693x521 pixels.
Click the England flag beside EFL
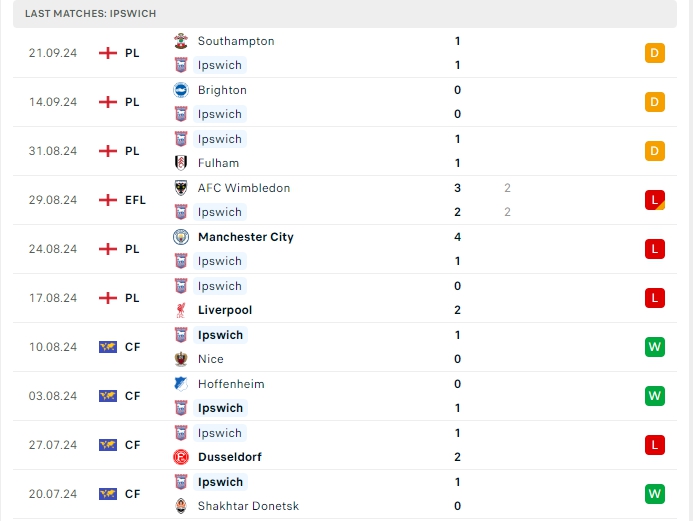coord(108,200)
